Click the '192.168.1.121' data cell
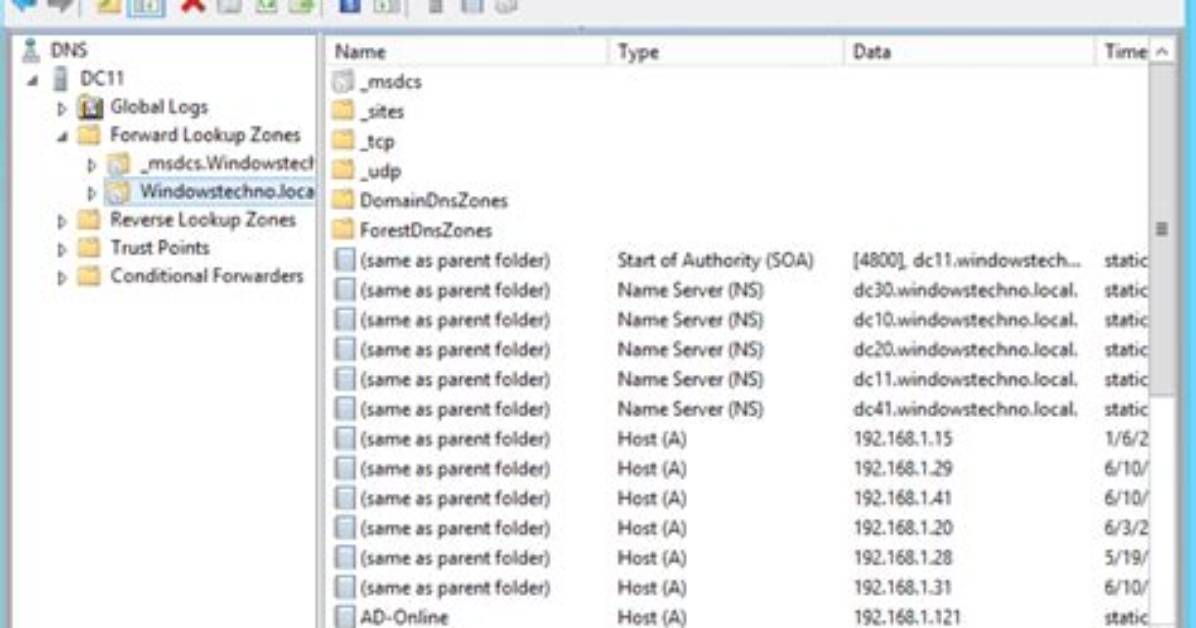 click(908, 617)
